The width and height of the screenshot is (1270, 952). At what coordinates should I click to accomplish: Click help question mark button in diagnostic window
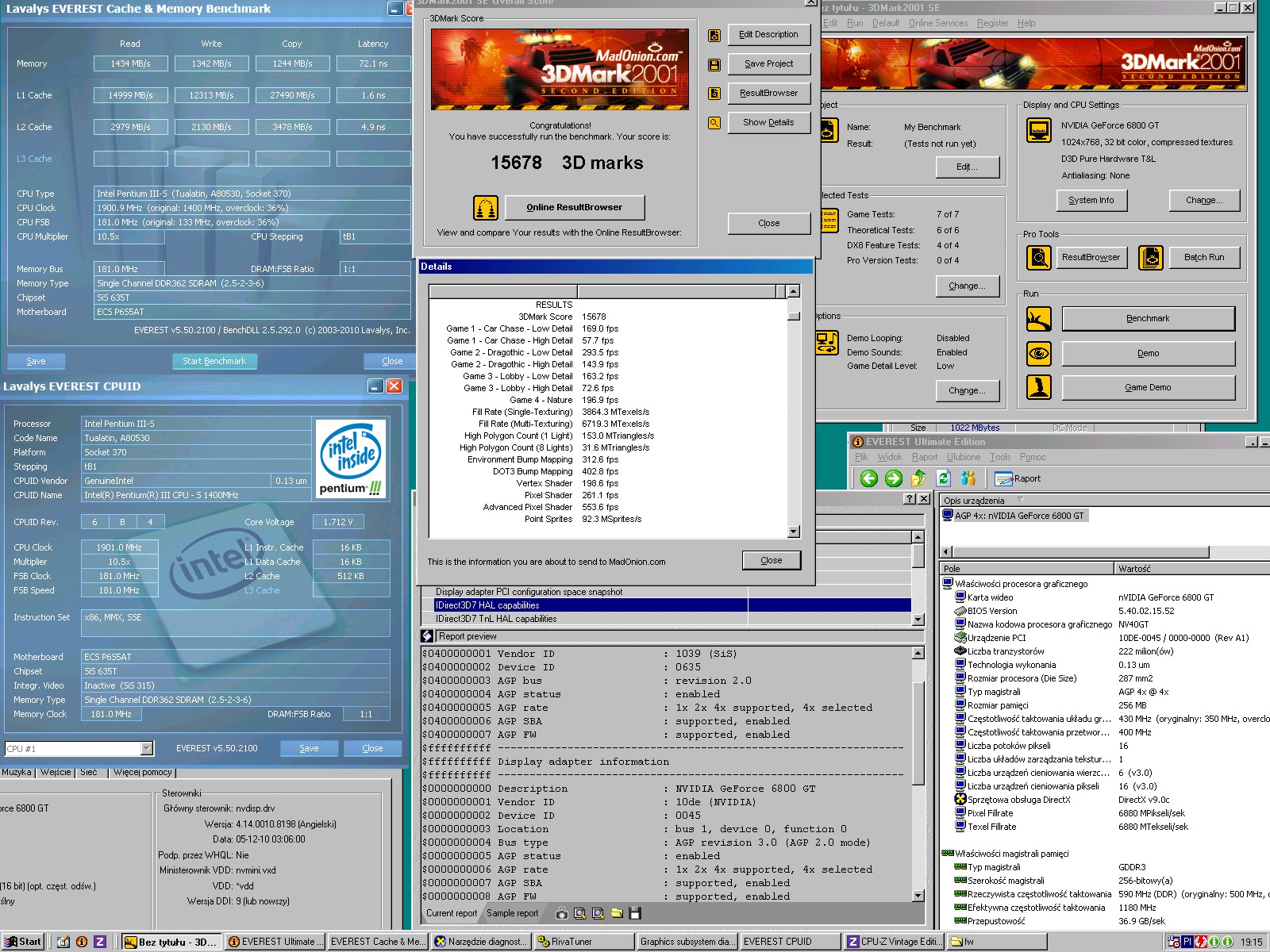pos(910,499)
